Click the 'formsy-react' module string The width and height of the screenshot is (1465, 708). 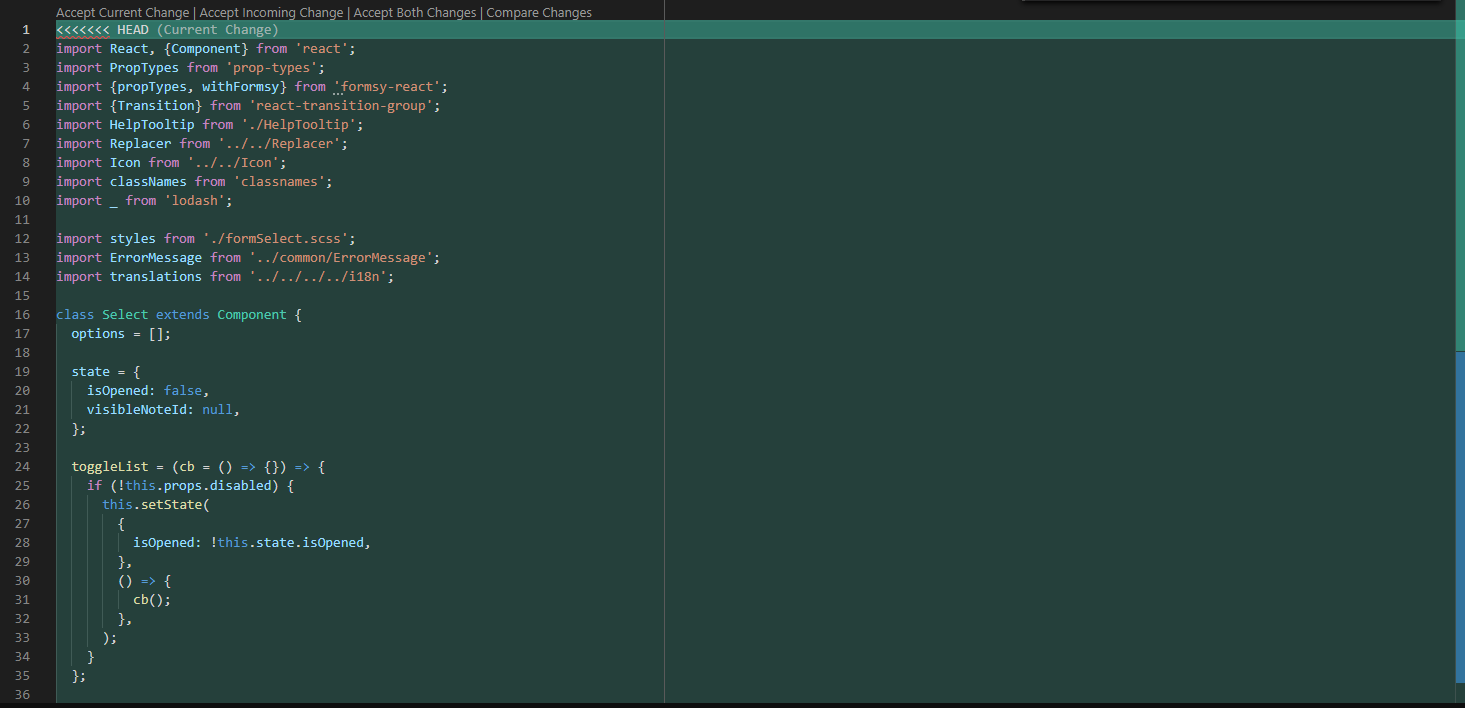(387, 87)
